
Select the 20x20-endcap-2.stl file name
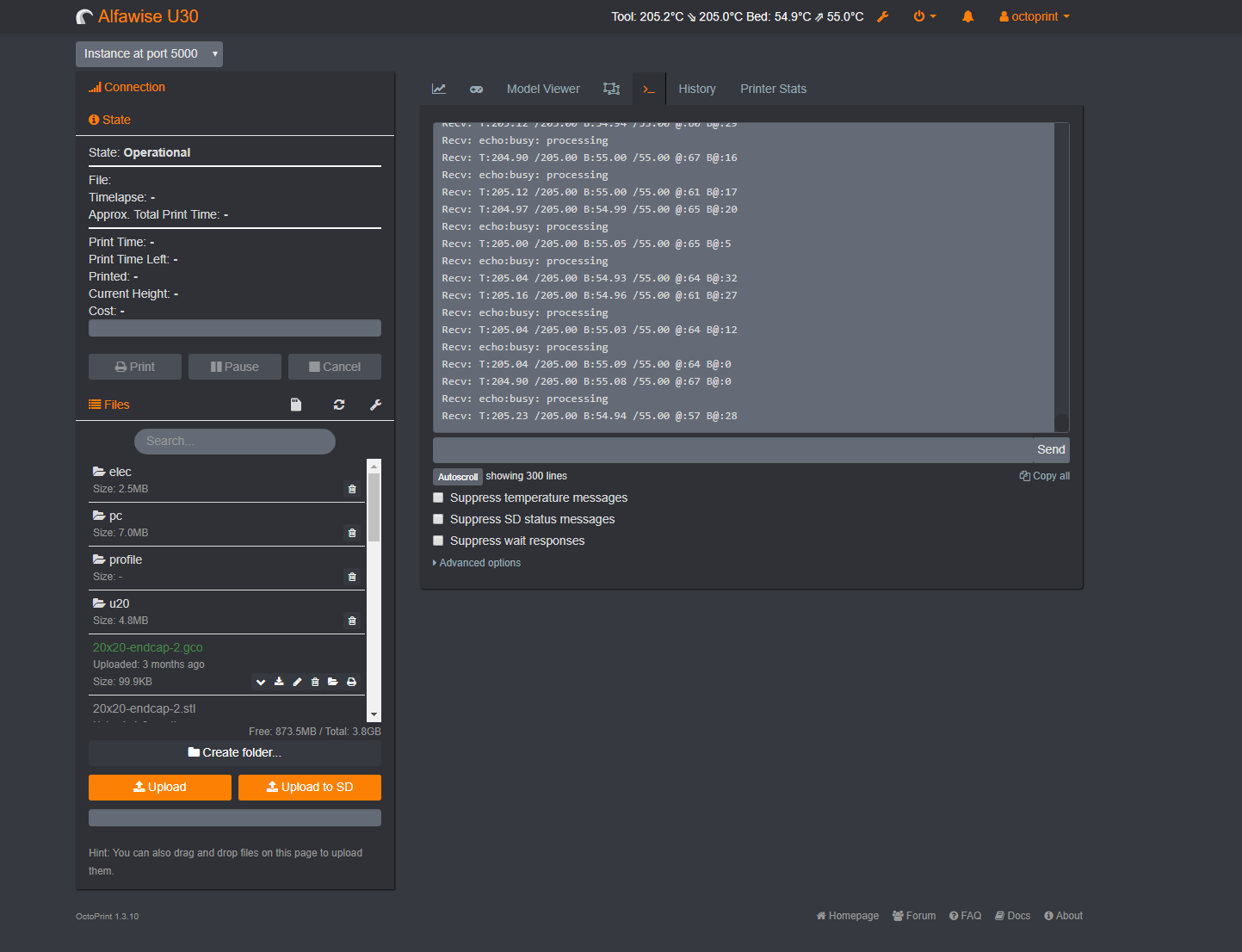tap(145, 708)
